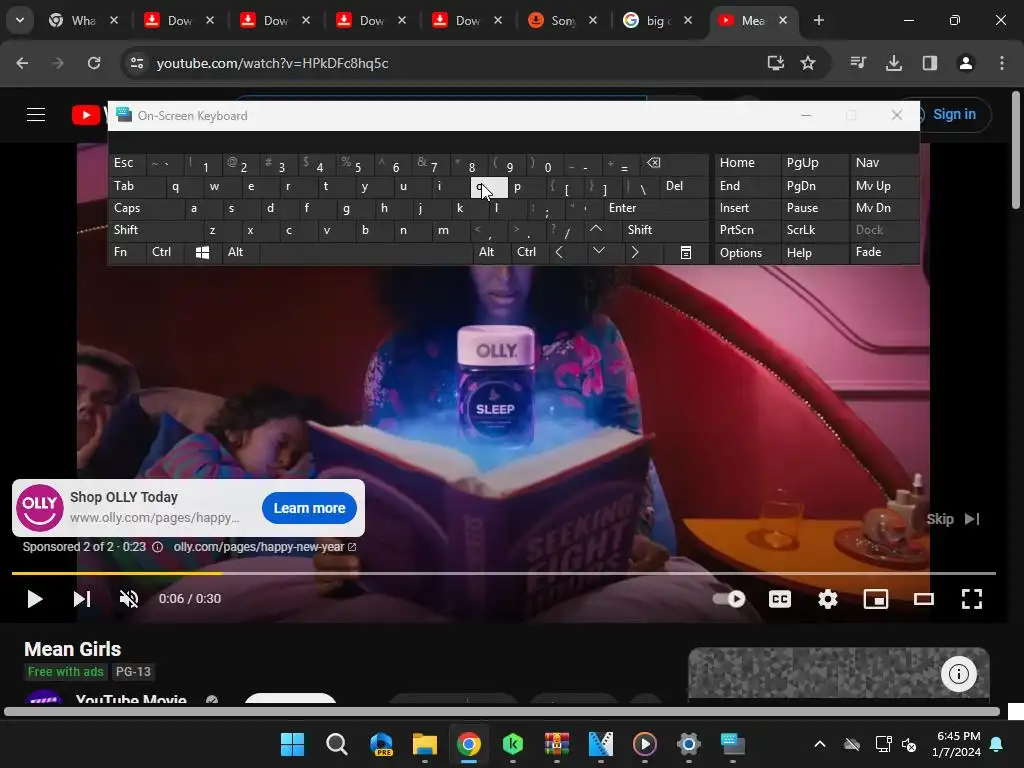Click the OLLY advertiser logo
1024x768 pixels.
coord(39,507)
